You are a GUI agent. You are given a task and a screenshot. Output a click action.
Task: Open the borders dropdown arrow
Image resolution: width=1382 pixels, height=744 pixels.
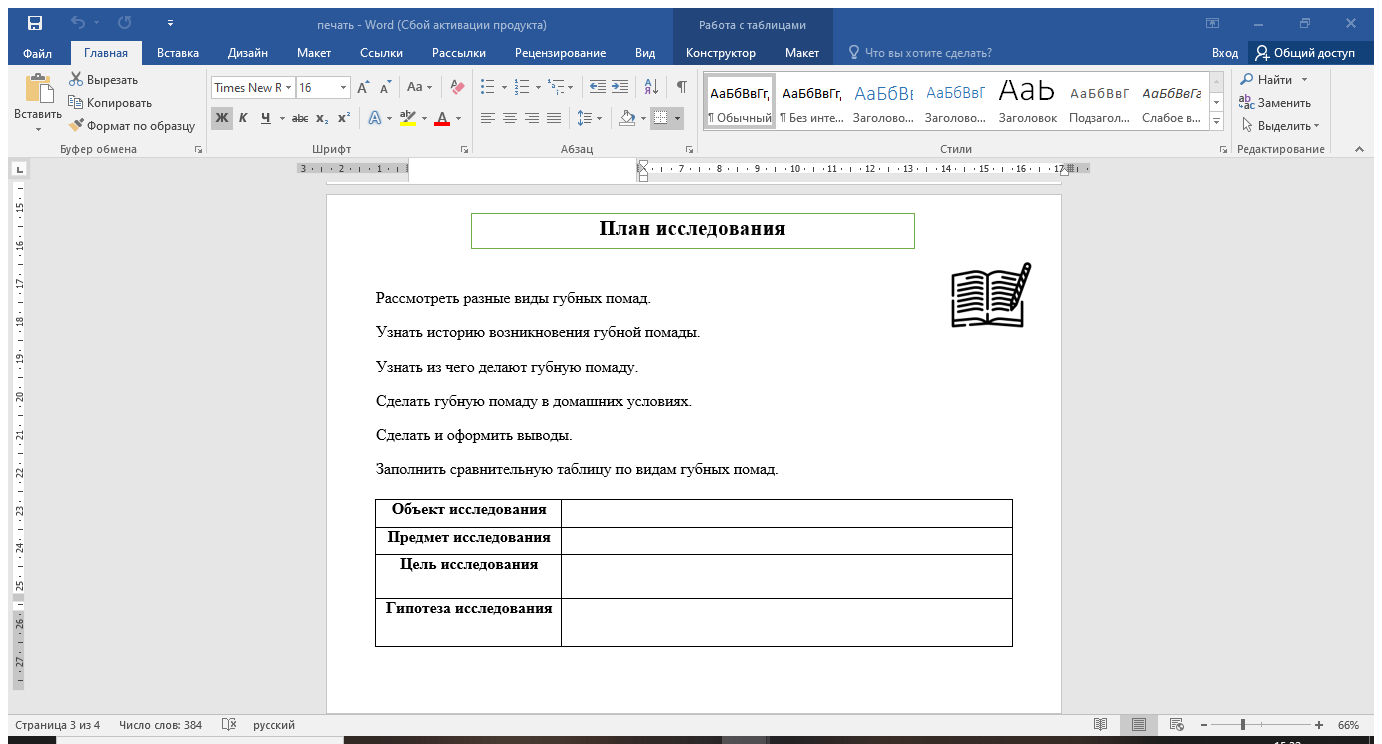tap(678, 118)
